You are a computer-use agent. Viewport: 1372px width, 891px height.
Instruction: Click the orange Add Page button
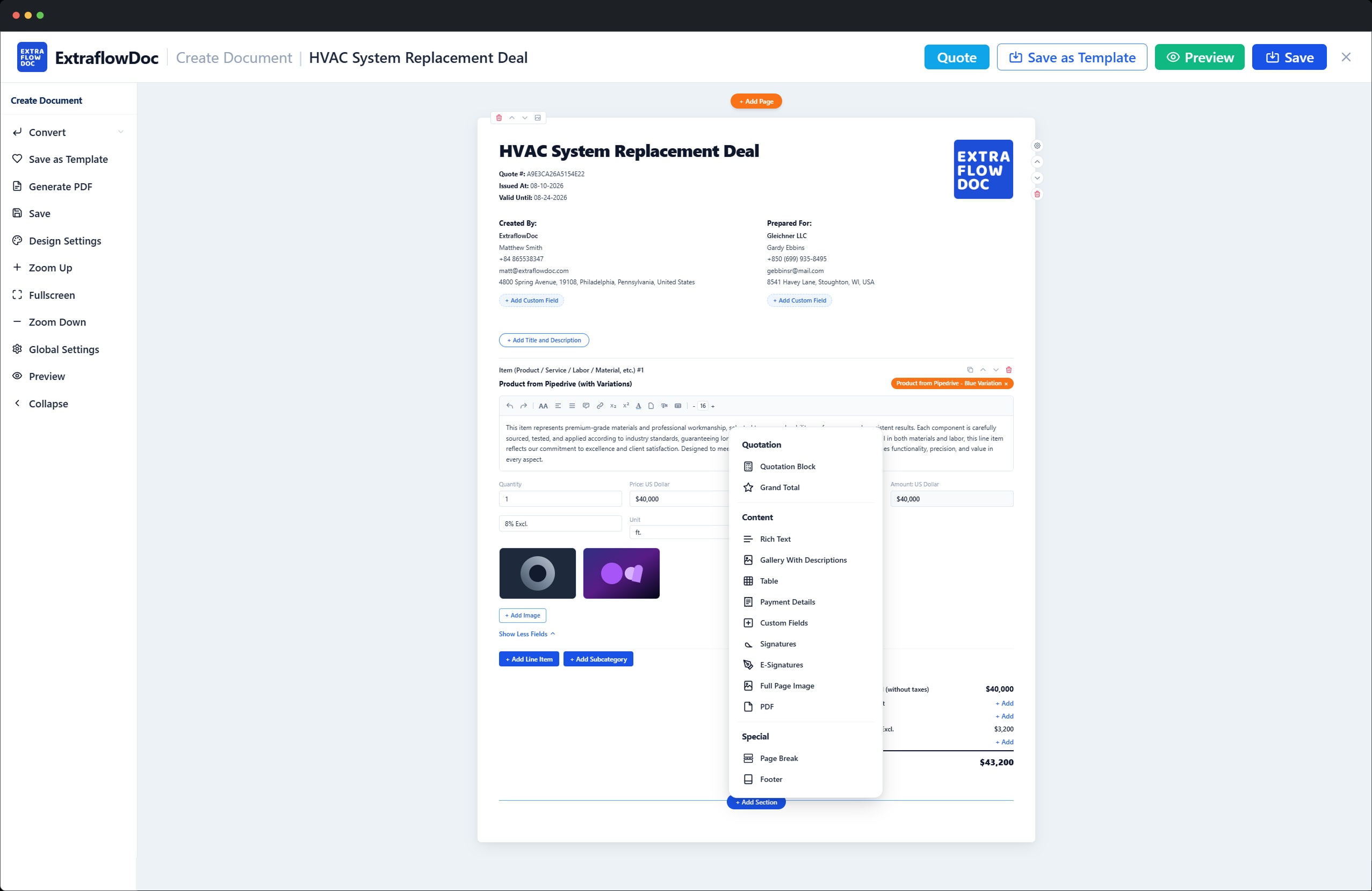[x=756, y=102]
